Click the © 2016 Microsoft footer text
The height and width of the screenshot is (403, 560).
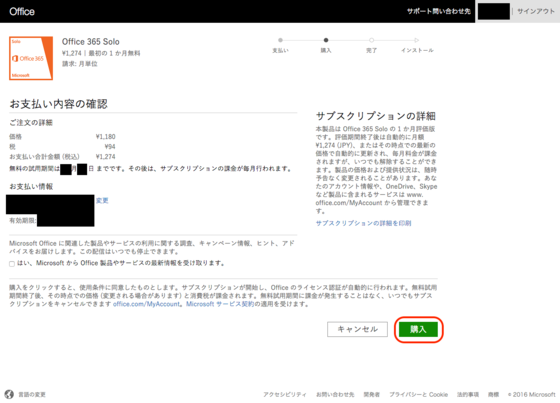click(x=532, y=395)
